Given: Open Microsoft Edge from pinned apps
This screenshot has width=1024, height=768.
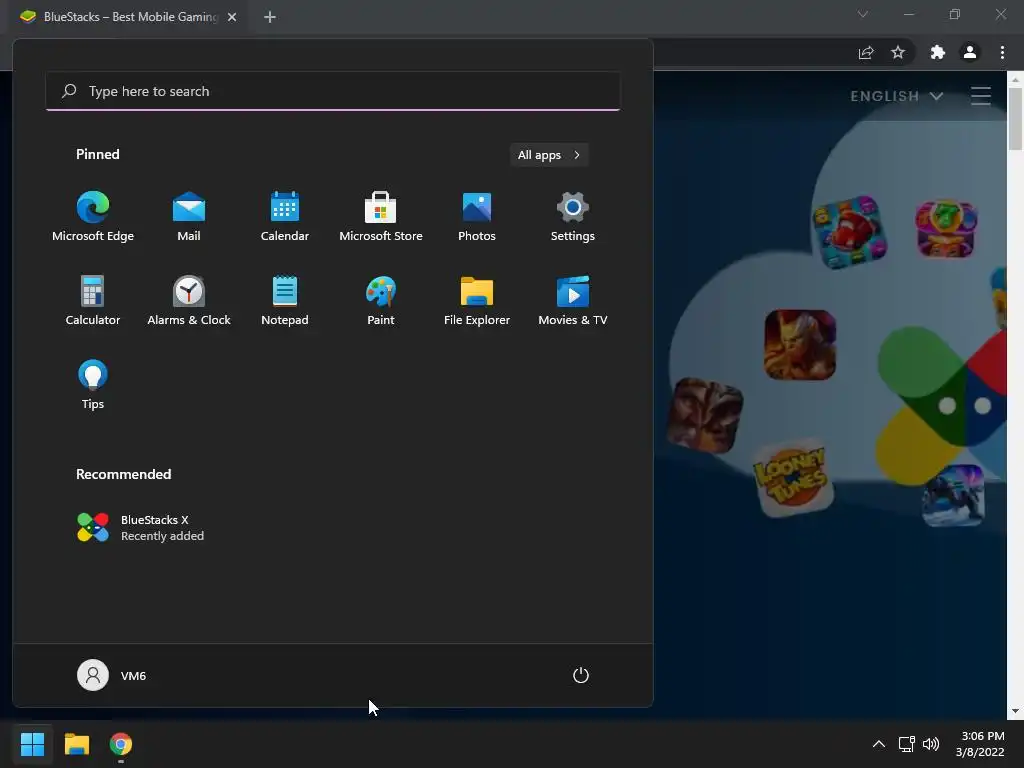Looking at the screenshot, I should pos(93,217).
